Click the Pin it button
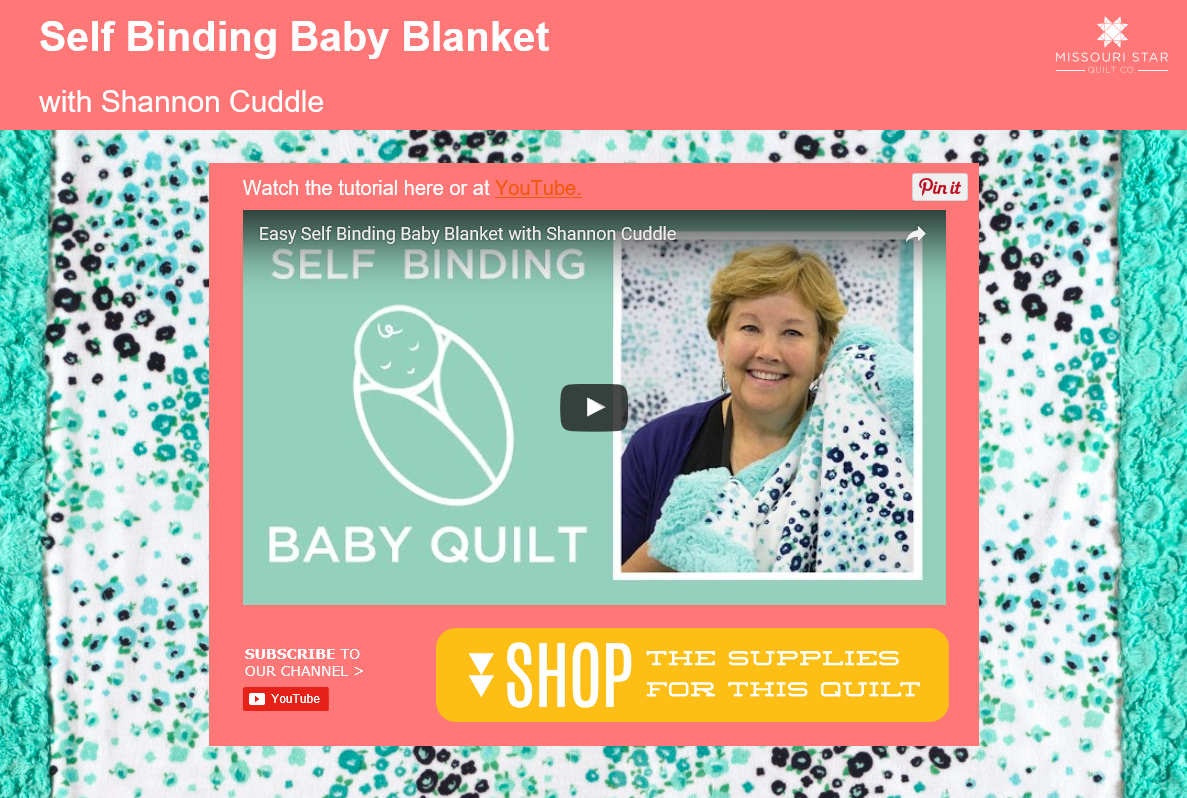 pyautogui.click(x=939, y=187)
